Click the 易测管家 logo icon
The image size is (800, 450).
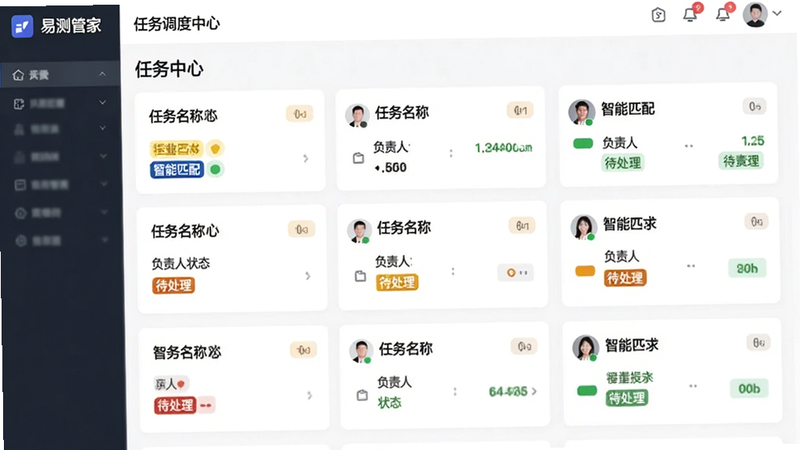coord(22,26)
